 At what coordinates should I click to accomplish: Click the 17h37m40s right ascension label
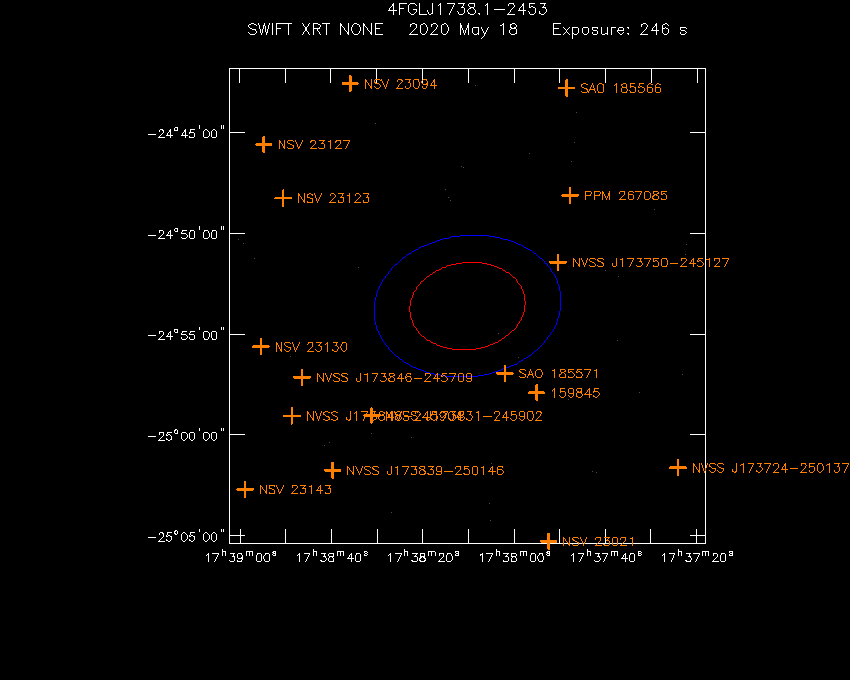pos(606,557)
